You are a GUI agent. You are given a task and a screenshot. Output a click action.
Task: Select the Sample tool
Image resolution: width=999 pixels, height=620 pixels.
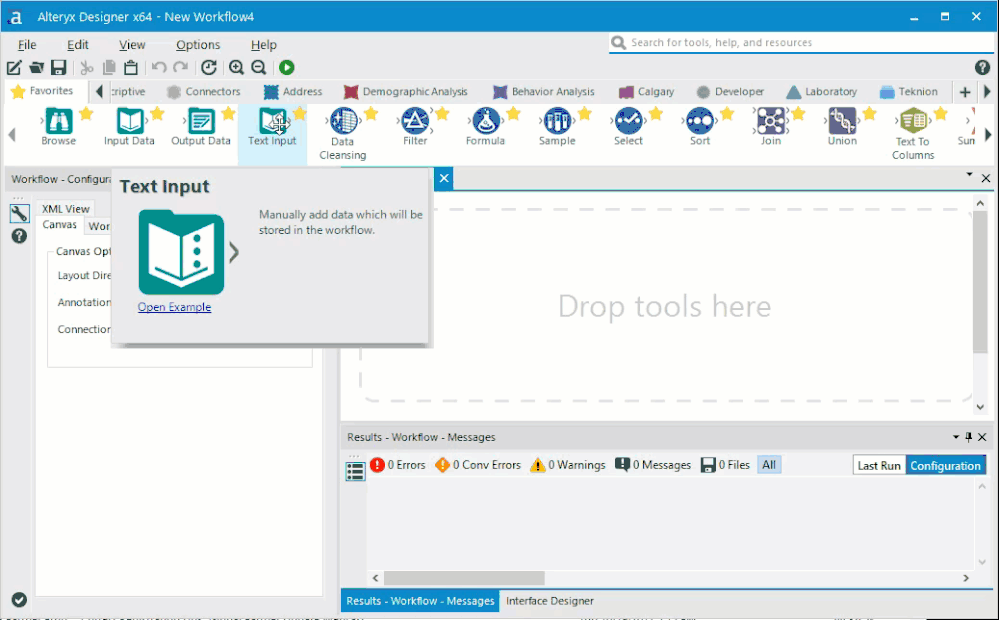[x=557, y=121]
